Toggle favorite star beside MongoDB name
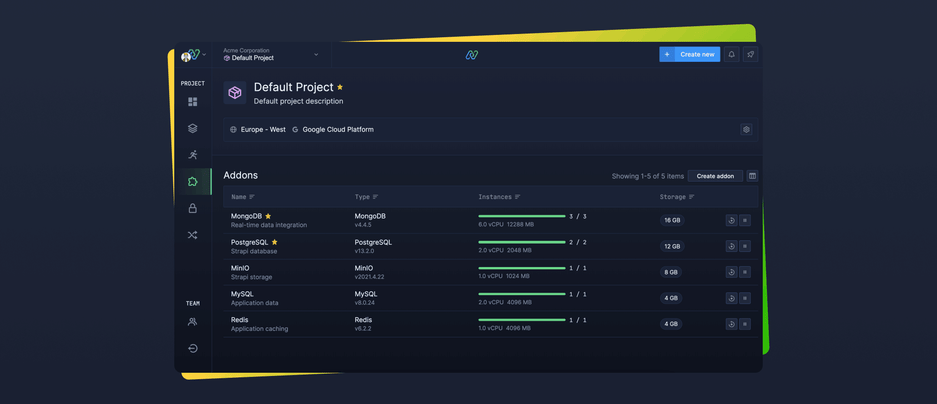This screenshot has height=404, width=937. pyautogui.click(x=268, y=216)
